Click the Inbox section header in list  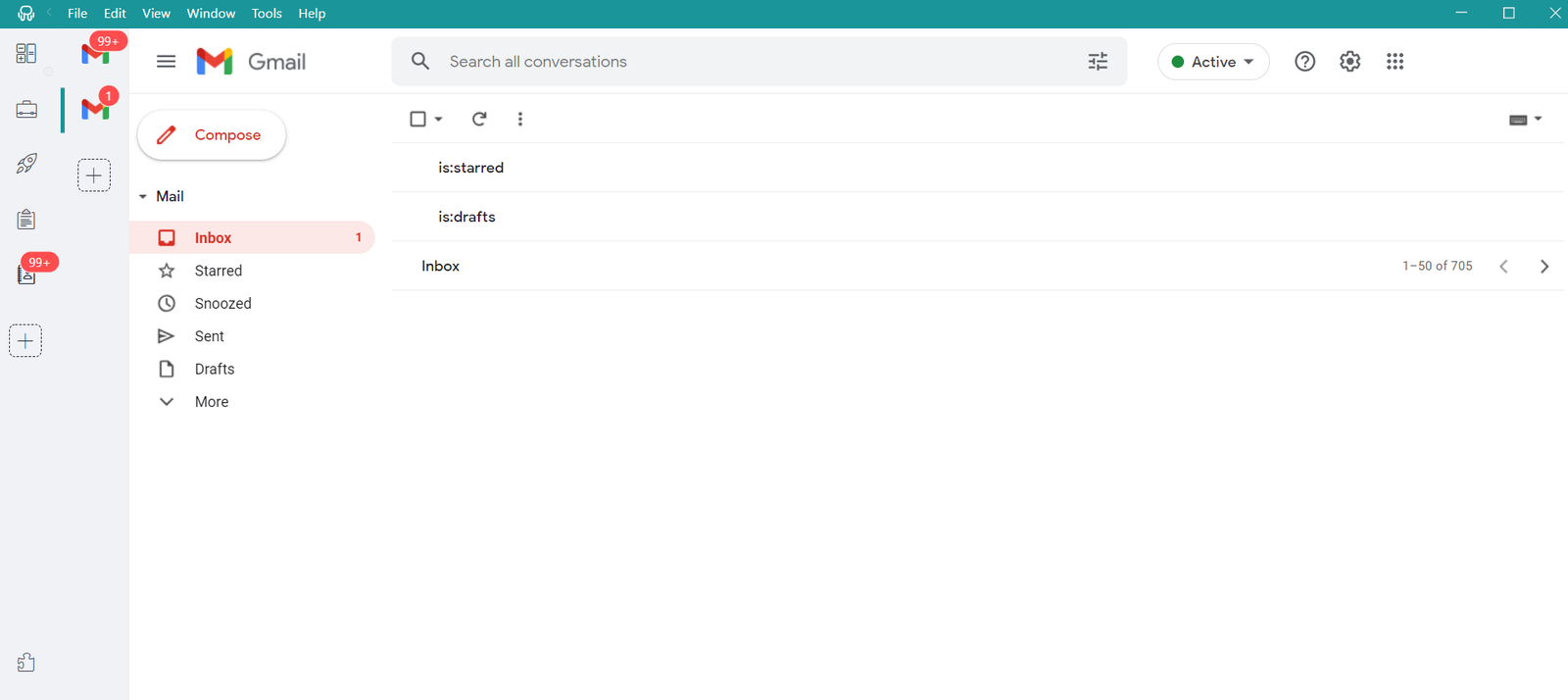tap(440, 266)
